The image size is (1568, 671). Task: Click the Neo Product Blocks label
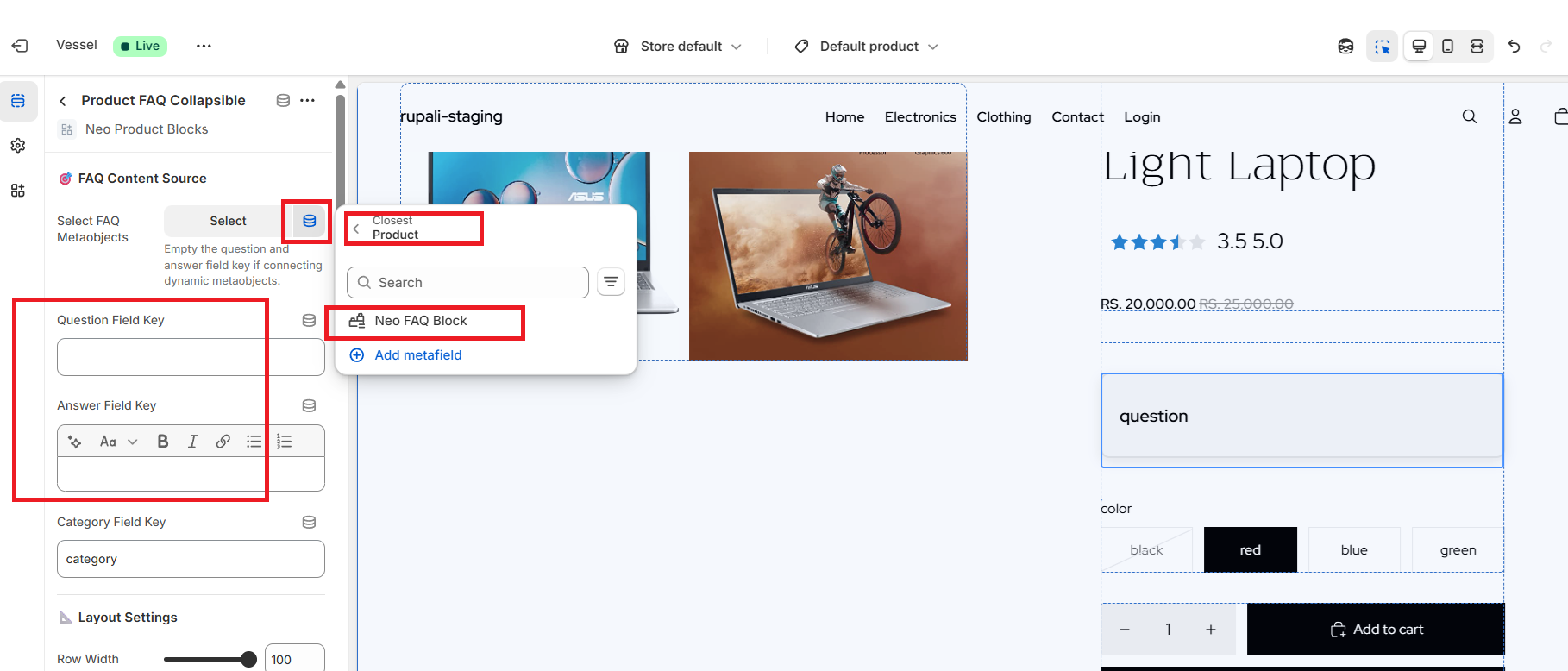coord(147,129)
